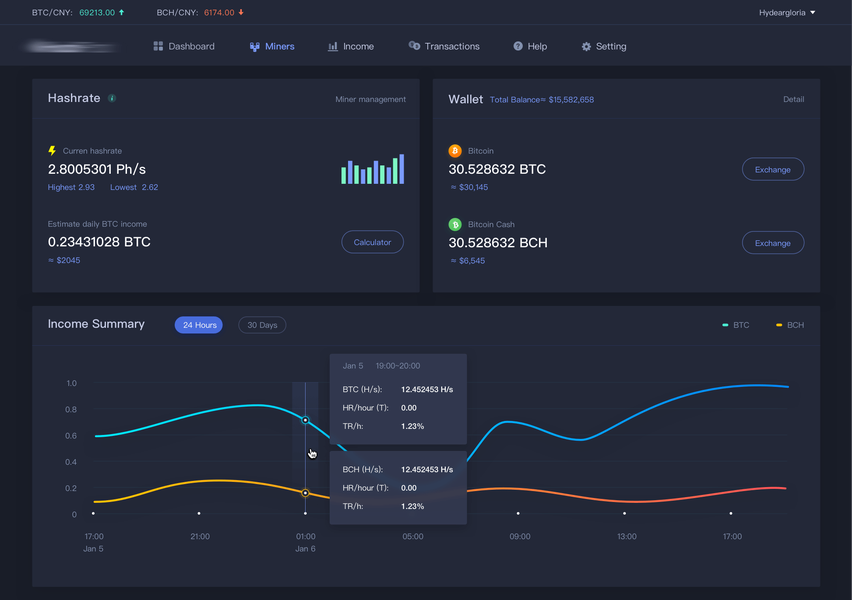The height and width of the screenshot is (600, 852).
Task: Click the Setting gear icon
Action: (586, 47)
